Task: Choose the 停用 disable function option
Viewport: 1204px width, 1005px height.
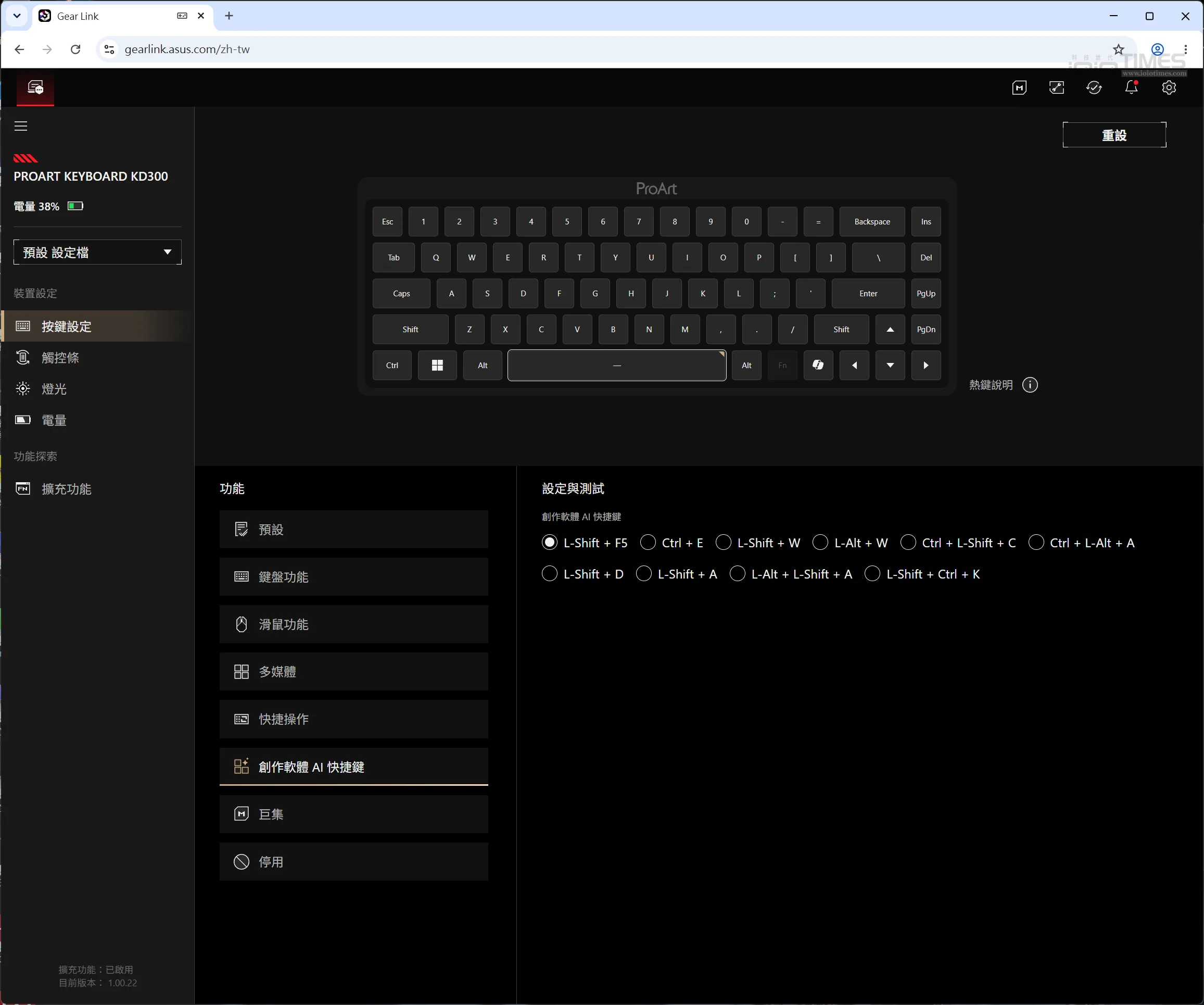Action: tap(354, 862)
